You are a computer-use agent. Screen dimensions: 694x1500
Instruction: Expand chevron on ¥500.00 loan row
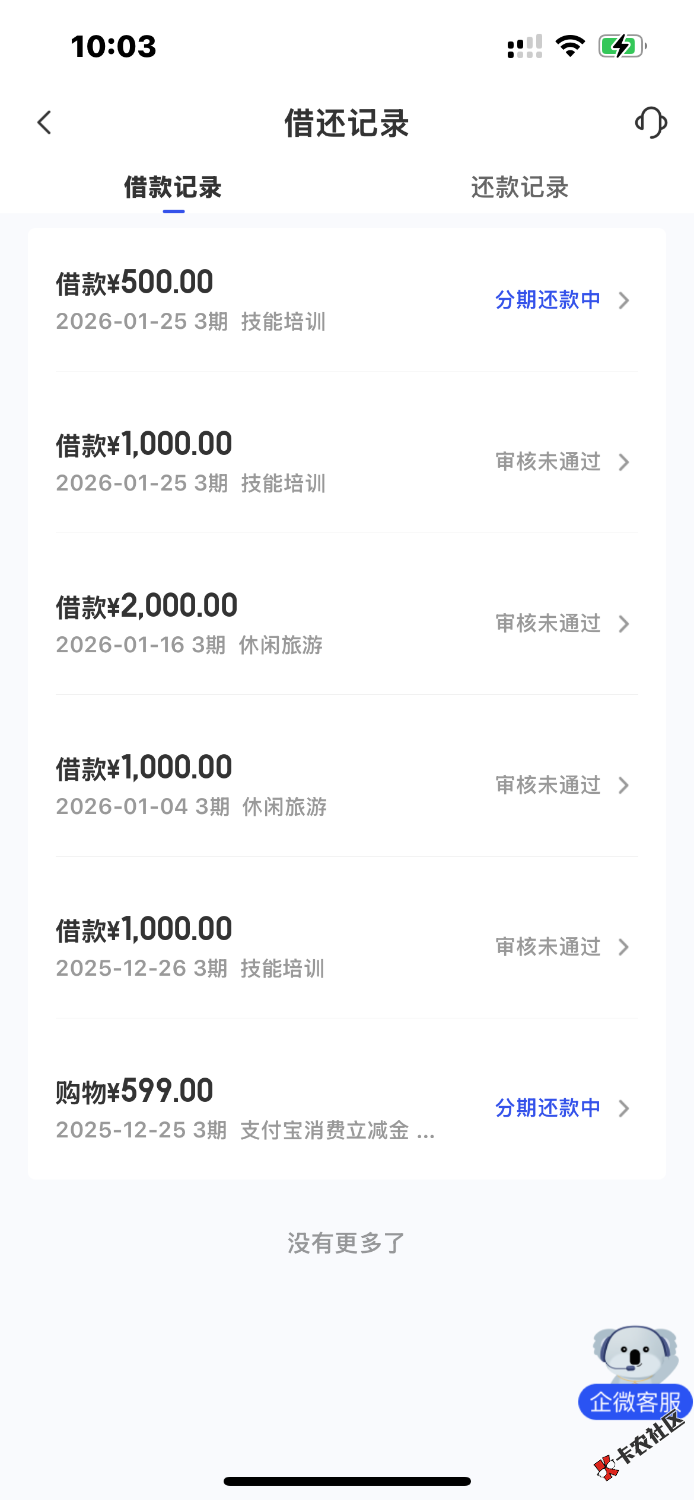coord(624,300)
